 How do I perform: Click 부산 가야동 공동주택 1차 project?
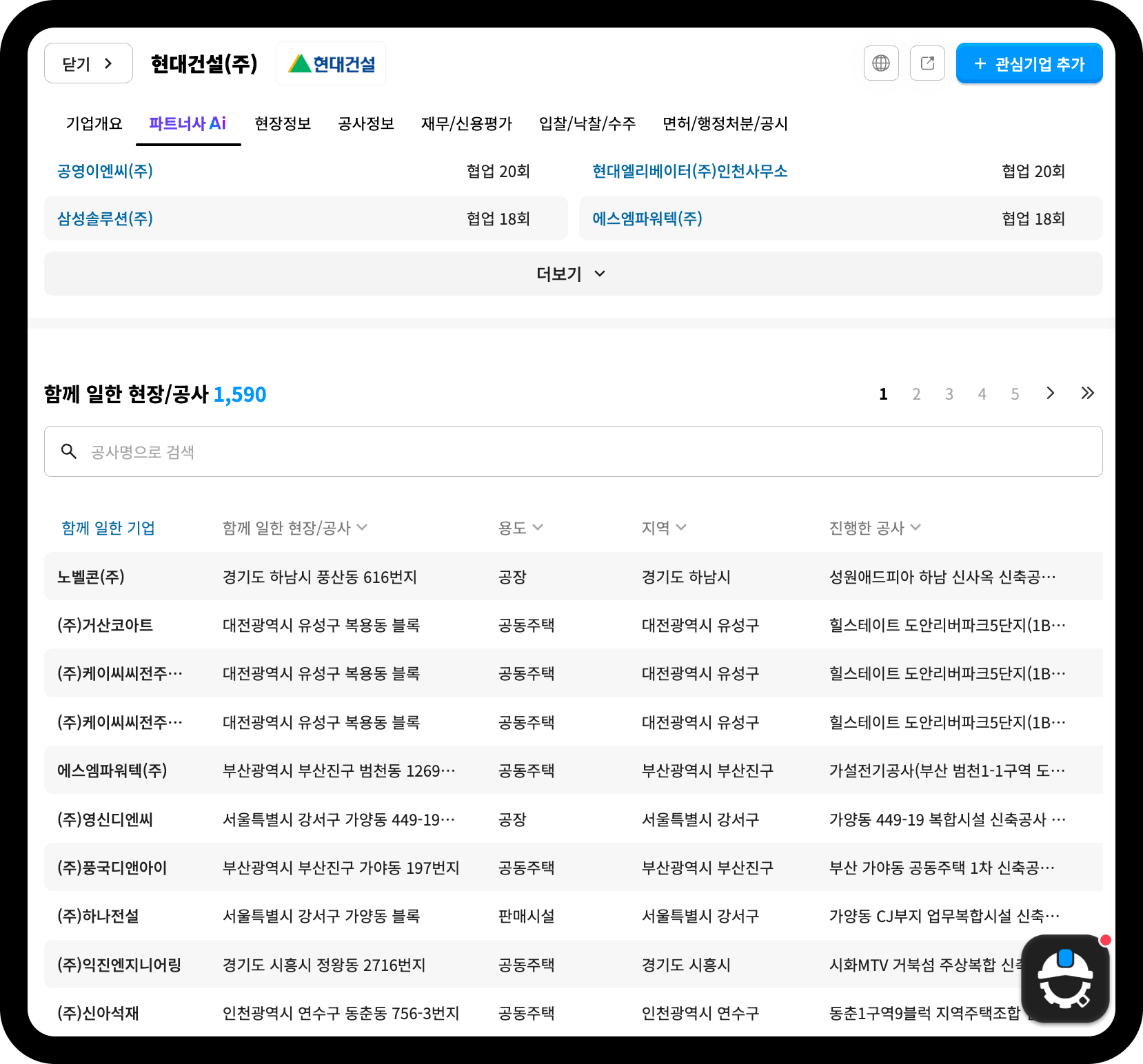pyautogui.click(x=942, y=868)
